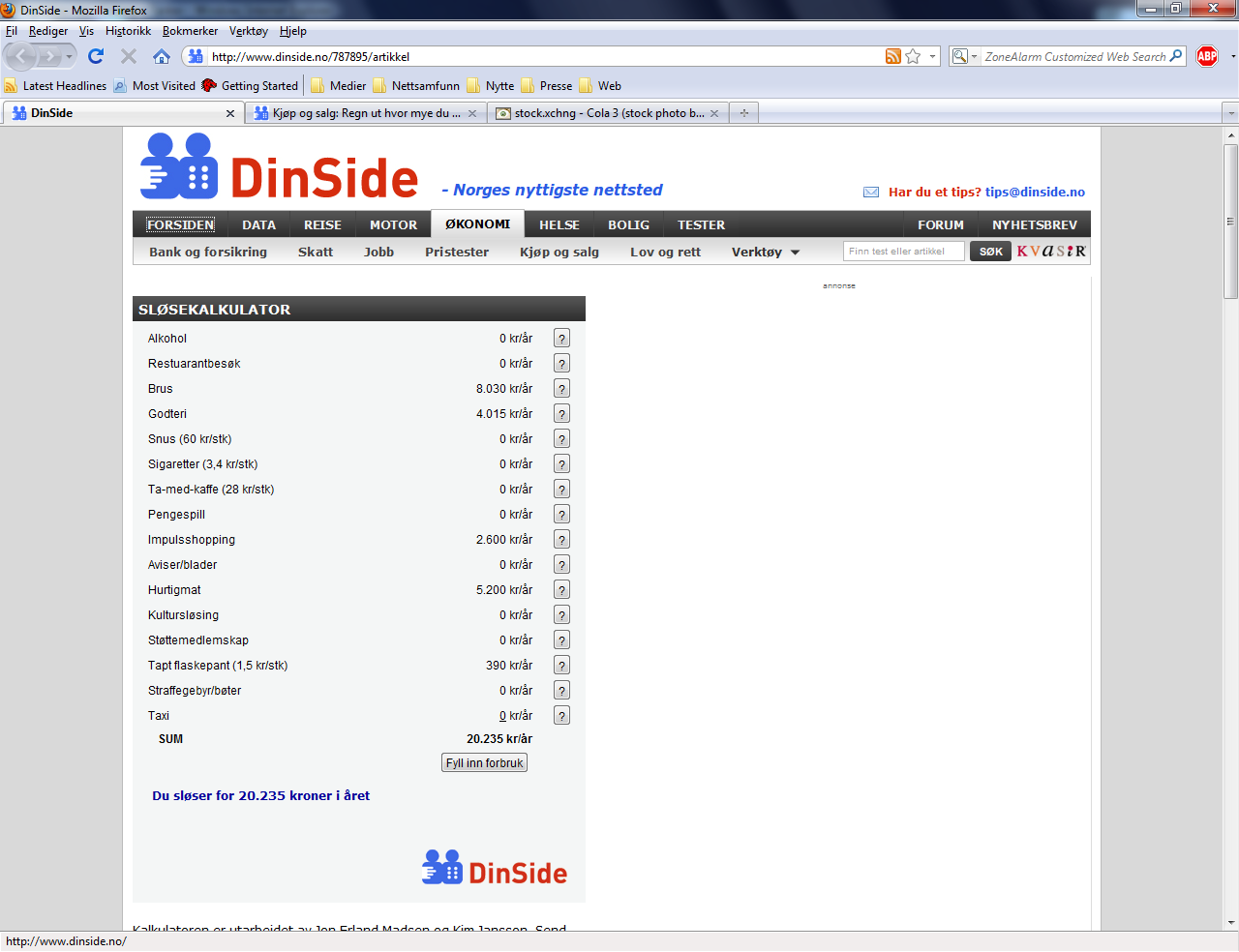
Task: Click the Finn test eller artikkel search field
Action: point(903,252)
